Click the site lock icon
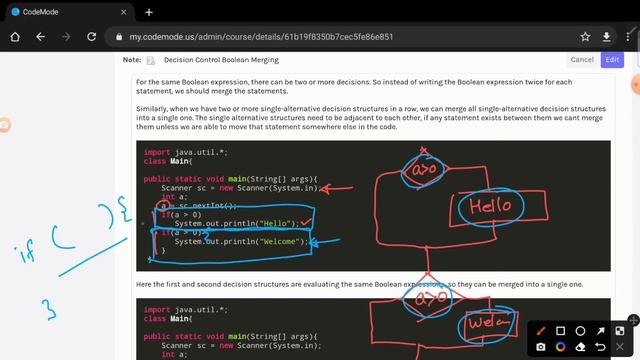This screenshot has width=640, height=360. 119,37
